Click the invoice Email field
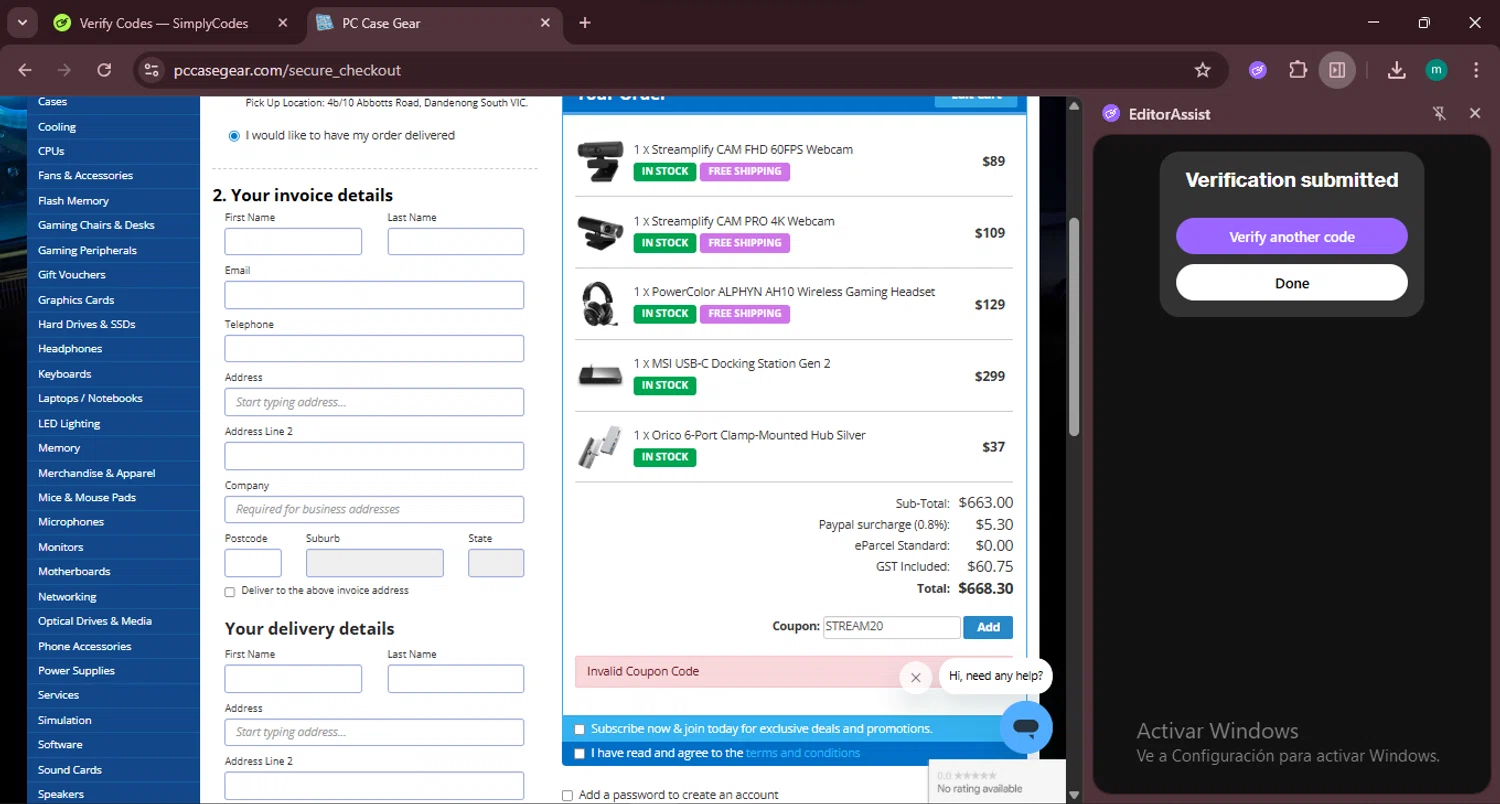Viewport: 1500px width, 804px height. click(x=374, y=295)
